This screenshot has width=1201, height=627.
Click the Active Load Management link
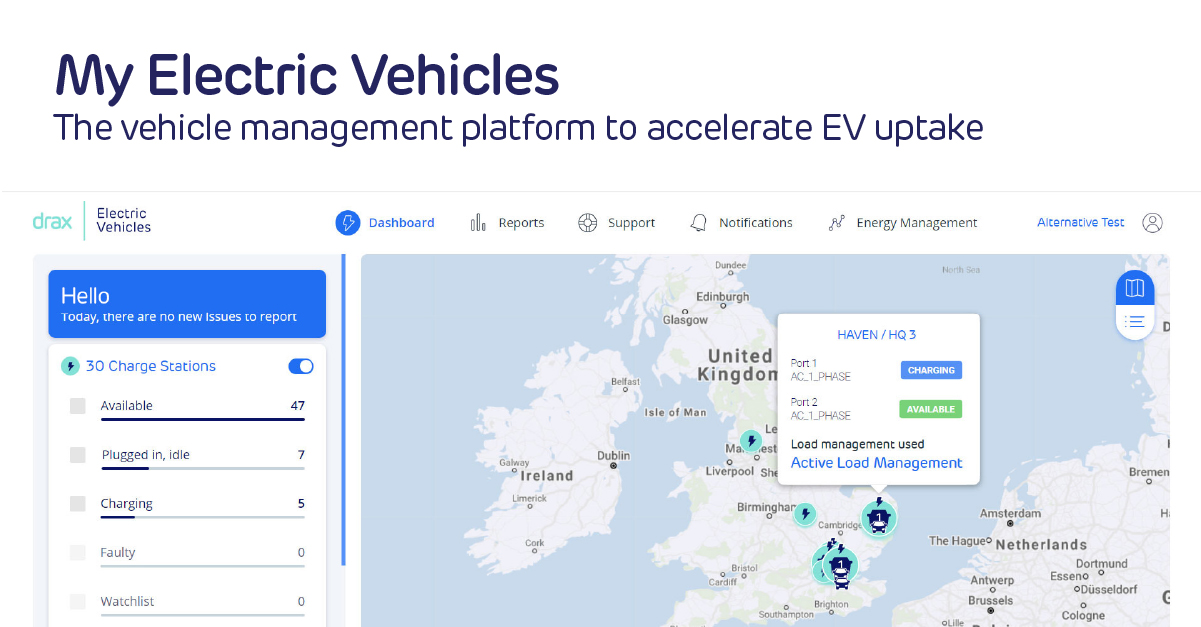pos(876,463)
